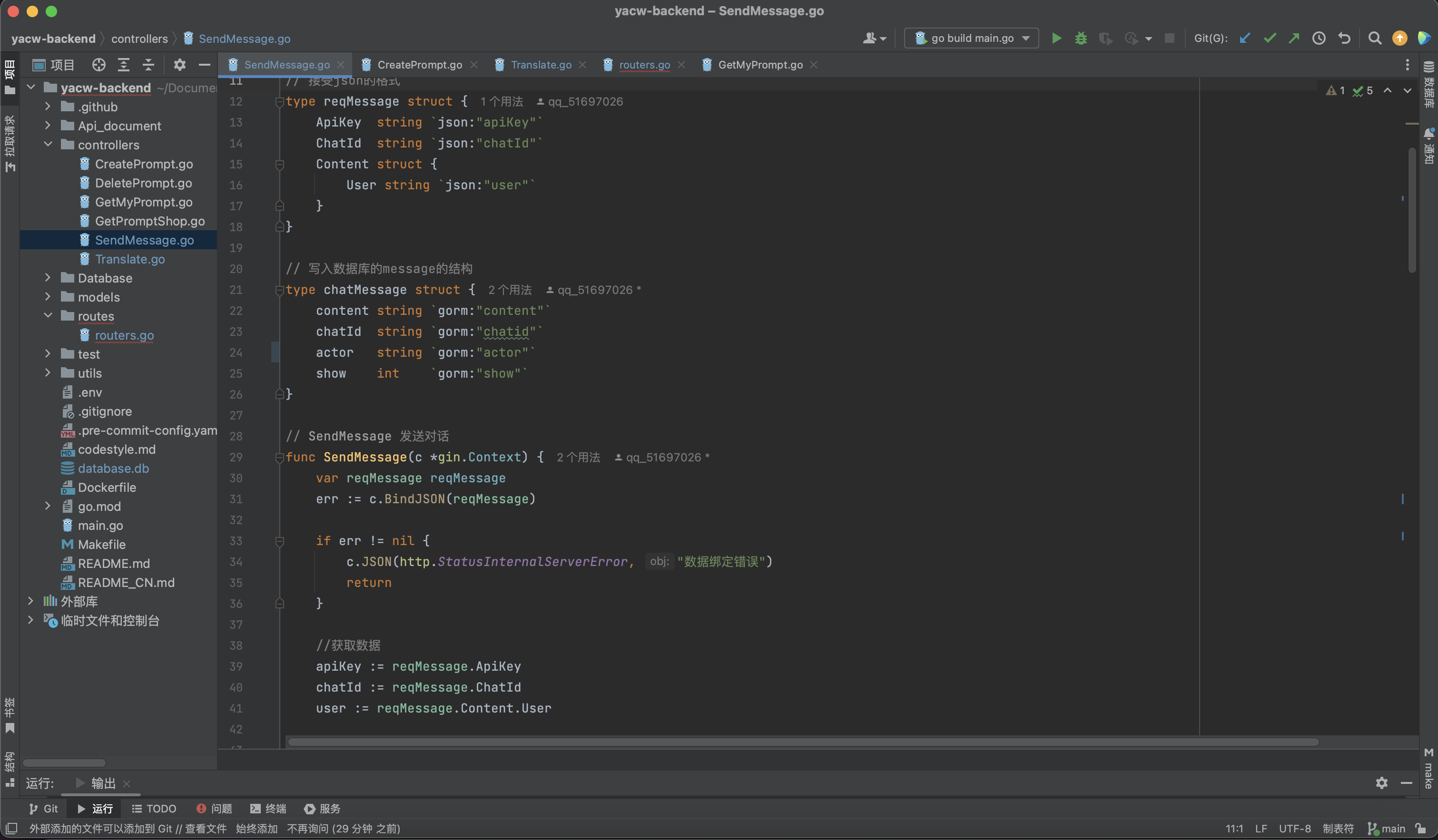
Task: Collapse the controllers folder
Action: pos(48,145)
